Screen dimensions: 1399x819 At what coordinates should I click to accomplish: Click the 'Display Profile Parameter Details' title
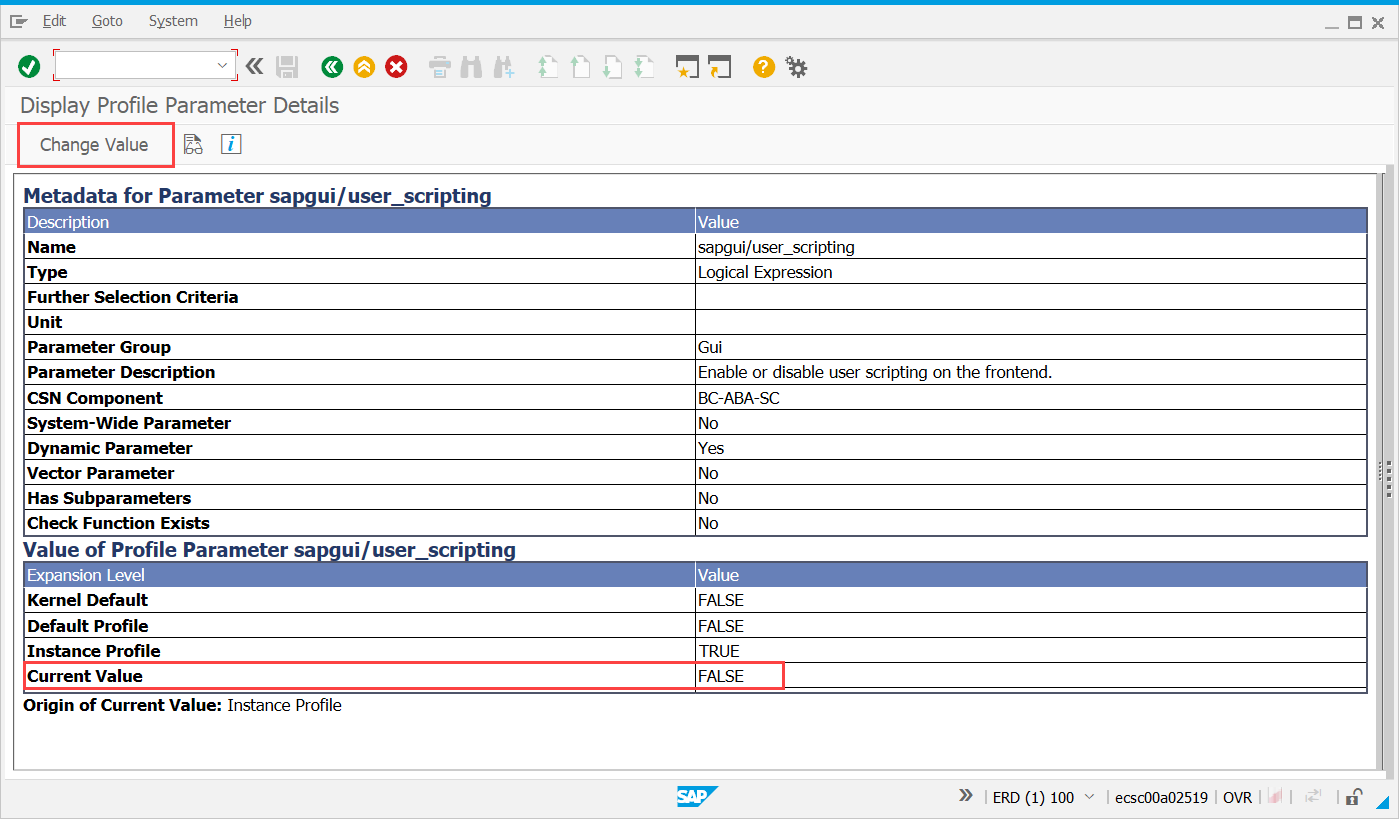click(180, 106)
